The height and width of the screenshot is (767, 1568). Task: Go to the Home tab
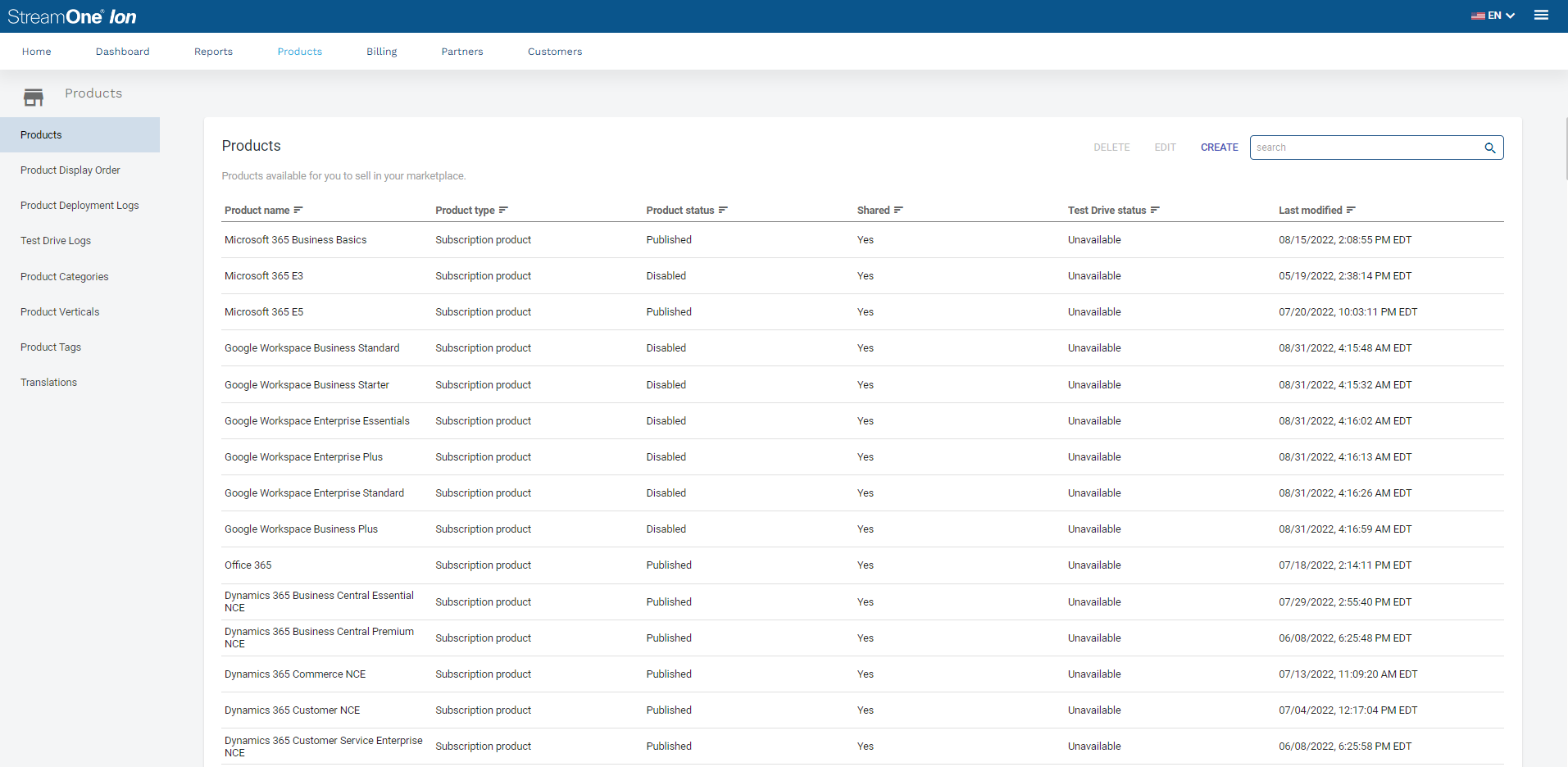[37, 52]
